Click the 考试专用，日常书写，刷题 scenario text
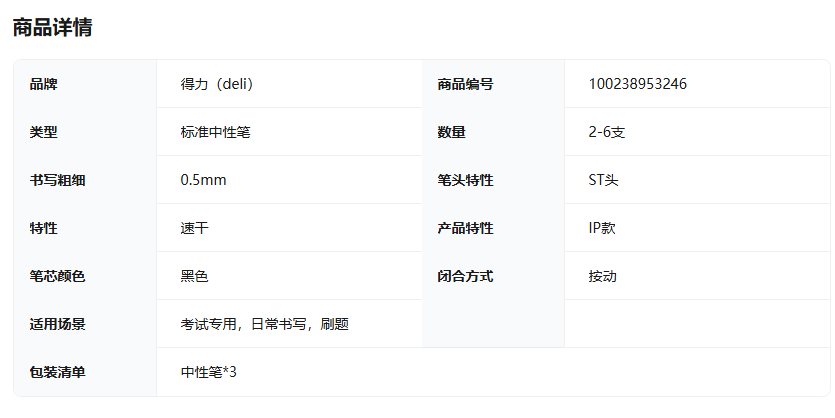This screenshot has width=835, height=418. (265, 324)
